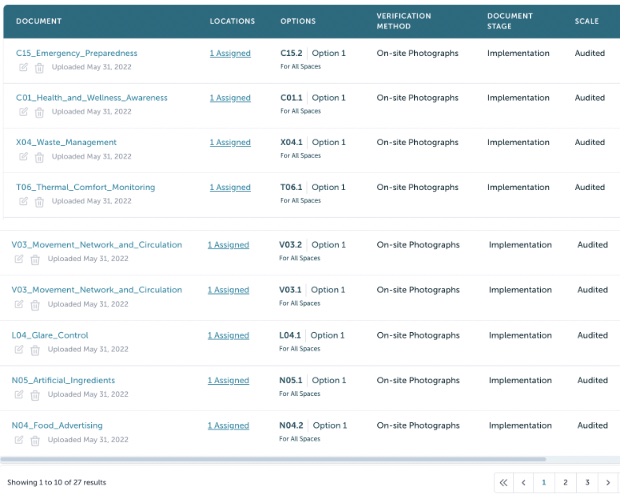Trash the T06_Thermal_Comfort_Monitoring document
Viewport: 631px width, 503px height.
(x=39, y=202)
